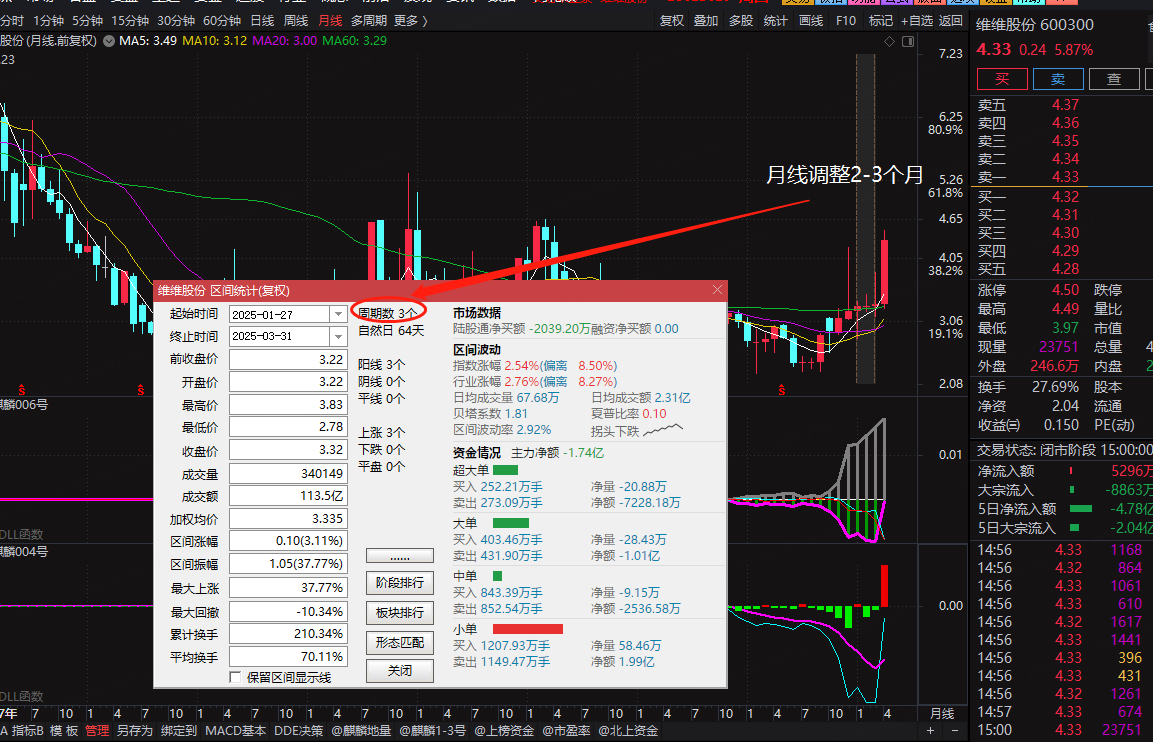Click the 买一 4.32 order book row
Screen dimensions: 1153x742
(x=1062, y=196)
